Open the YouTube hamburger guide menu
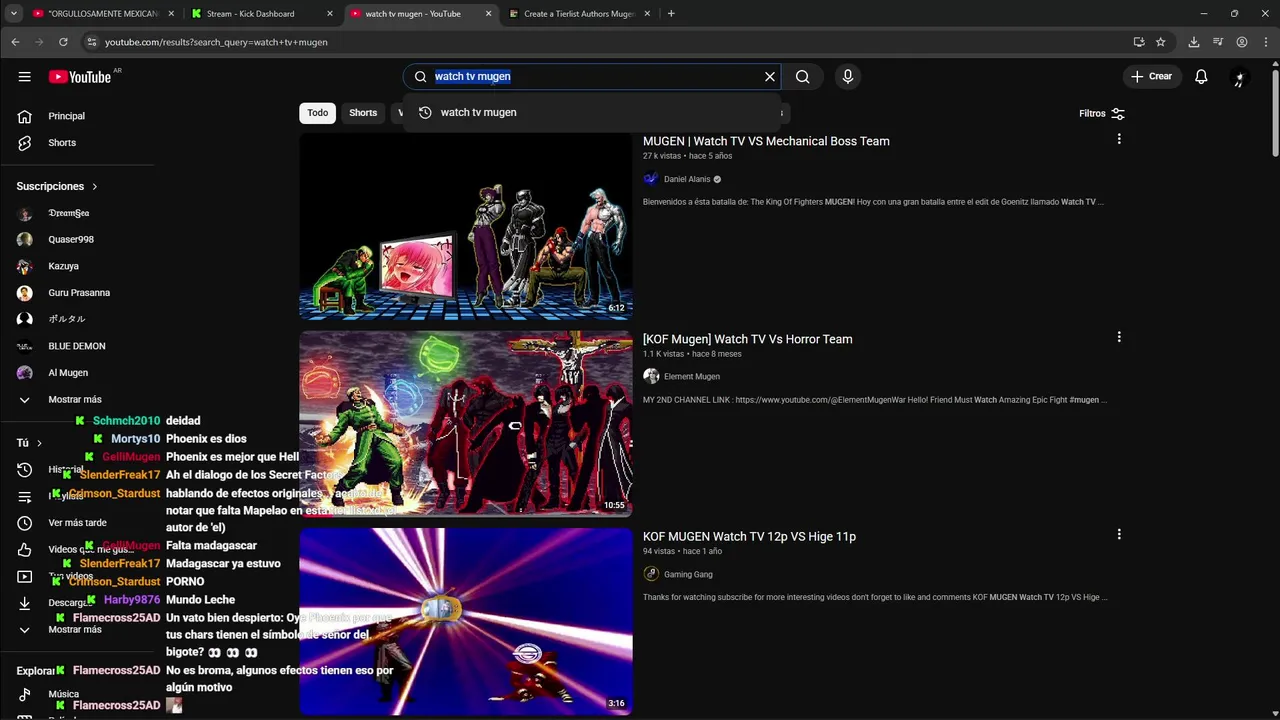 [24, 76]
